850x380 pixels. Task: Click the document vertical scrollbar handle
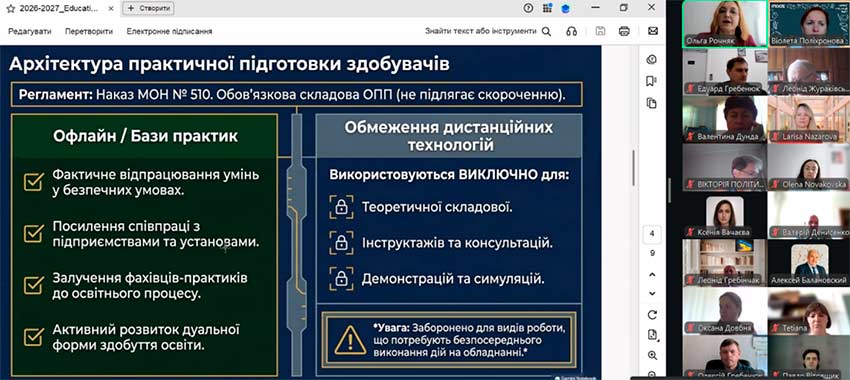tap(633, 168)
